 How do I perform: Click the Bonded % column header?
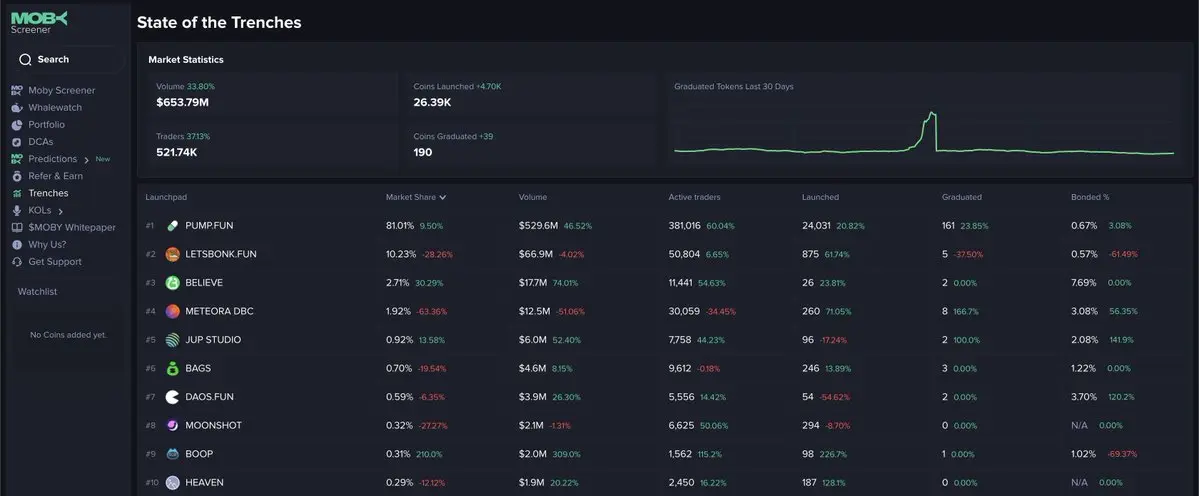coord(1090,197)
